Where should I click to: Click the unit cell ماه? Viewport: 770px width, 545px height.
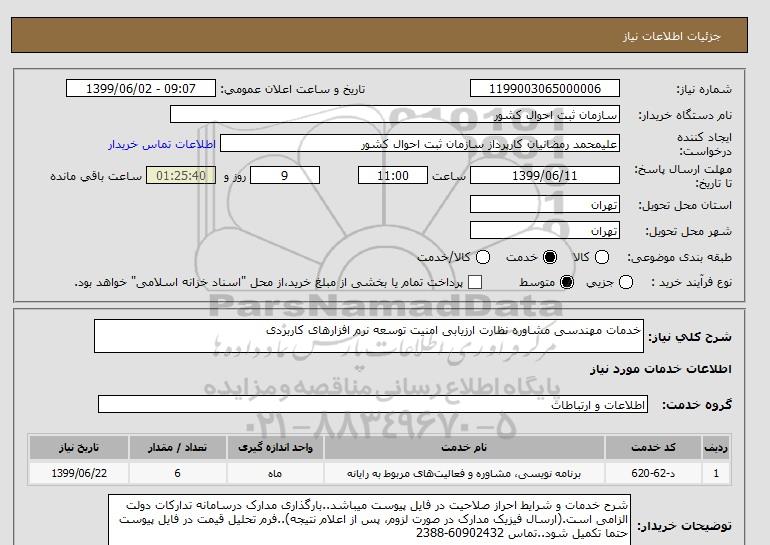tap(275, 473)
